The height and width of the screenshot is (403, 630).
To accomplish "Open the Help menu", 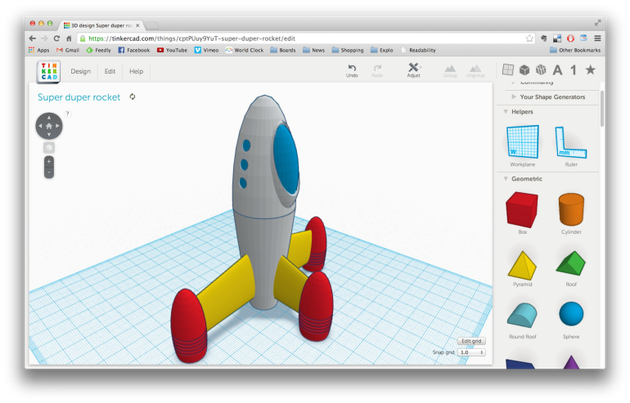I will tap(136, 71).
